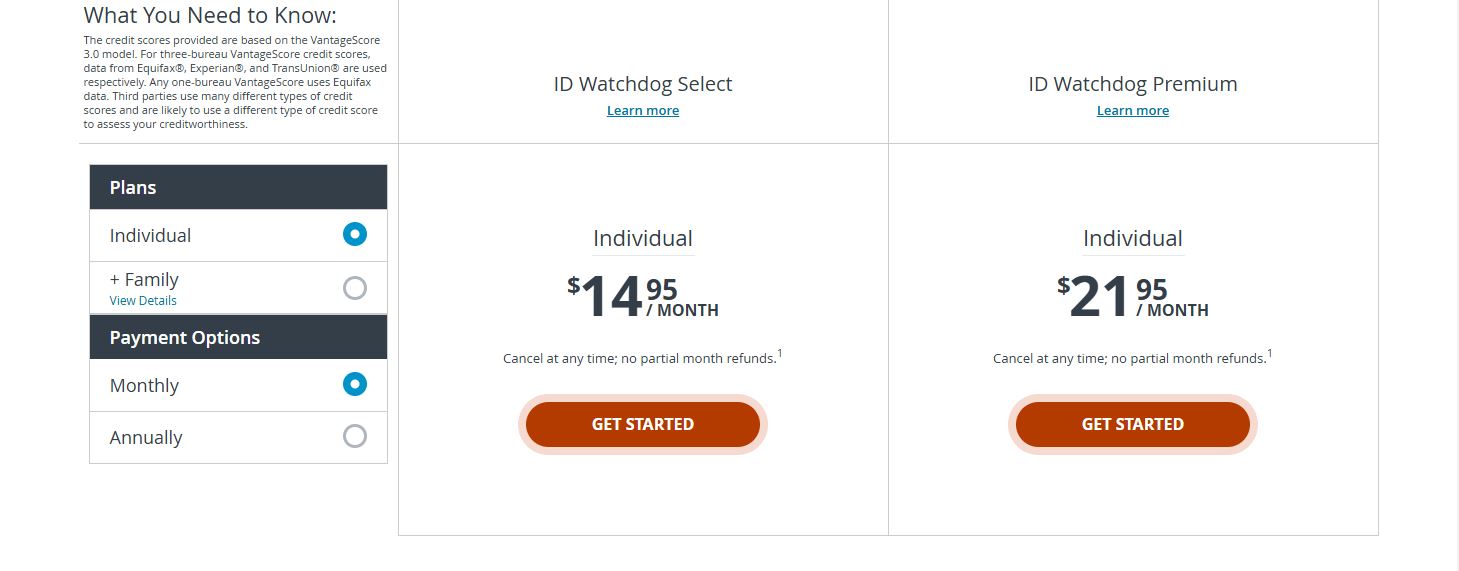Click the ID Watchdog Premium heading
Viewport: 1459px width, 571px height.
tap(1133, 84)
